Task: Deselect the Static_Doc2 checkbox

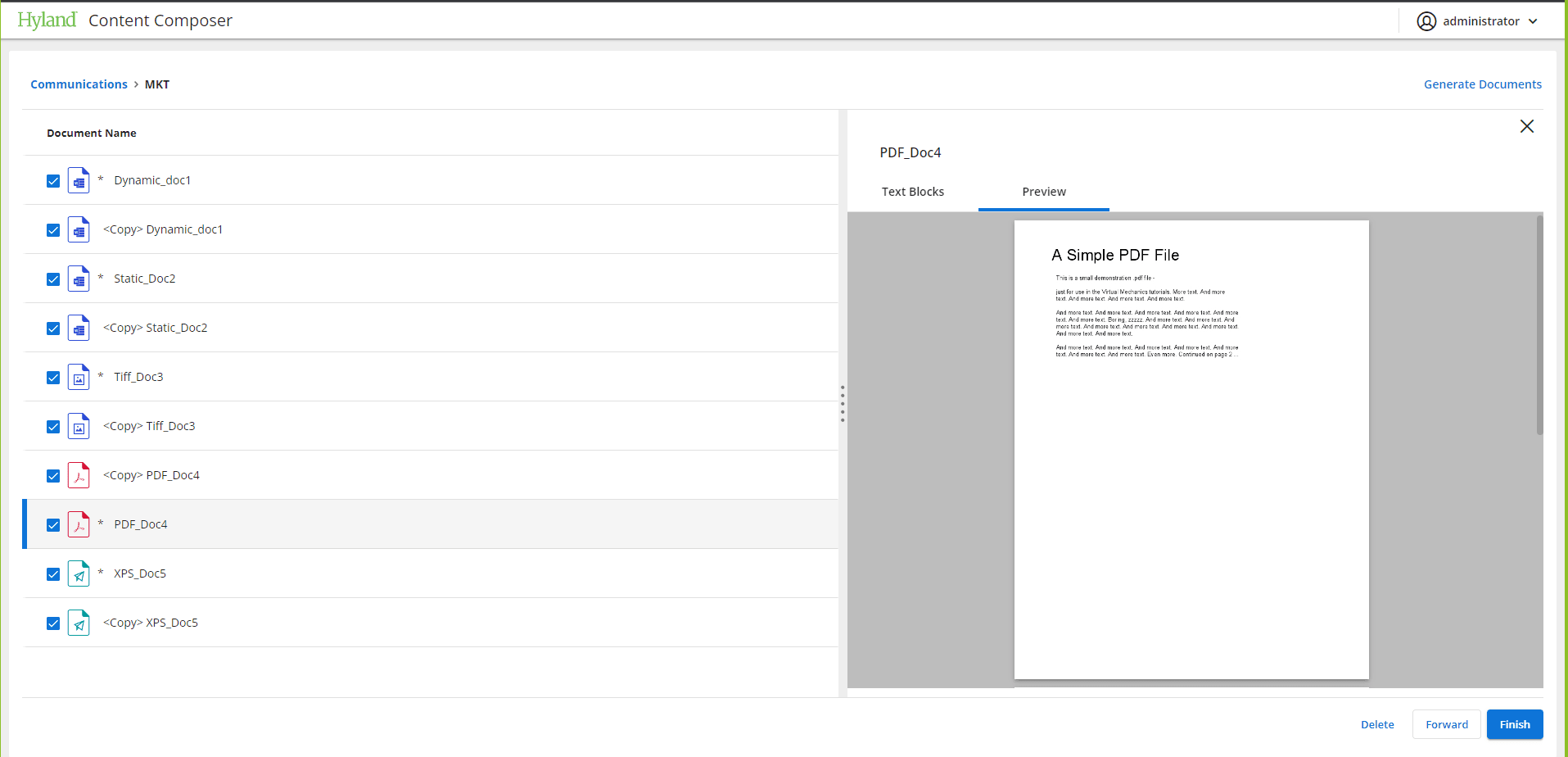Action: pos(53,279)
